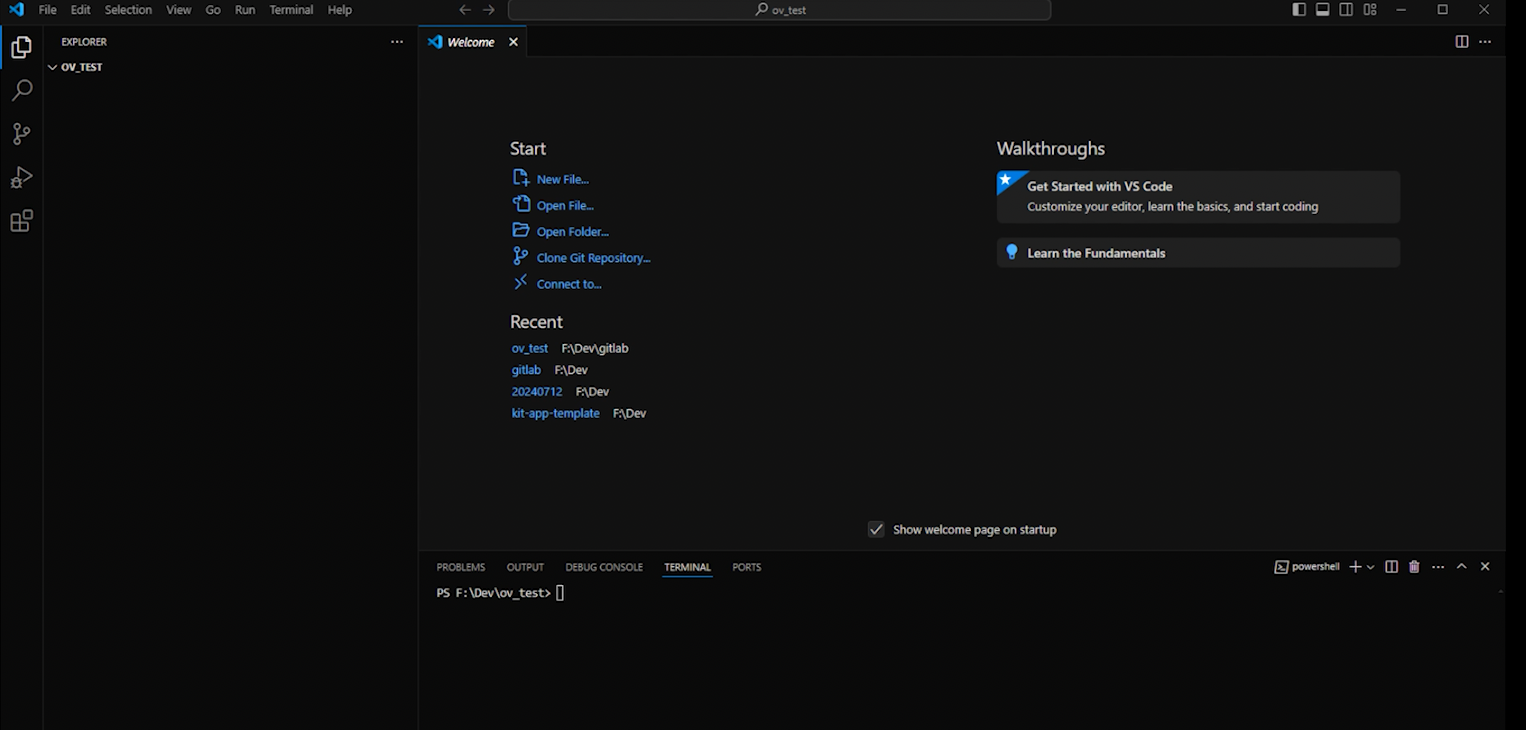The height and width of the screenshot is (730, 1526).
Task: Split the terminal pane
Action: click(x=1391, y=566)
